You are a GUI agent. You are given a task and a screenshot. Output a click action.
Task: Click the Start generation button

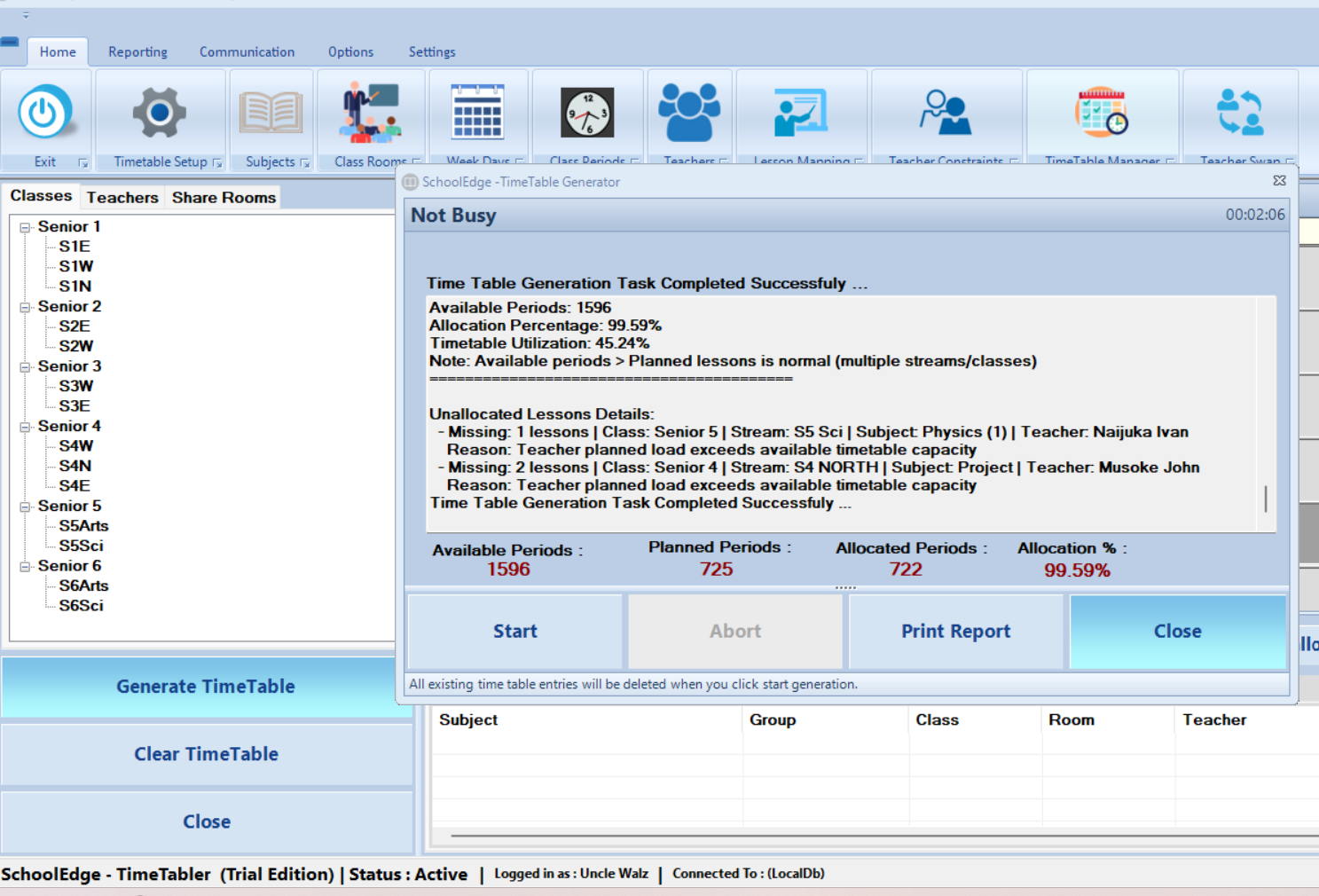coord(515,631)
